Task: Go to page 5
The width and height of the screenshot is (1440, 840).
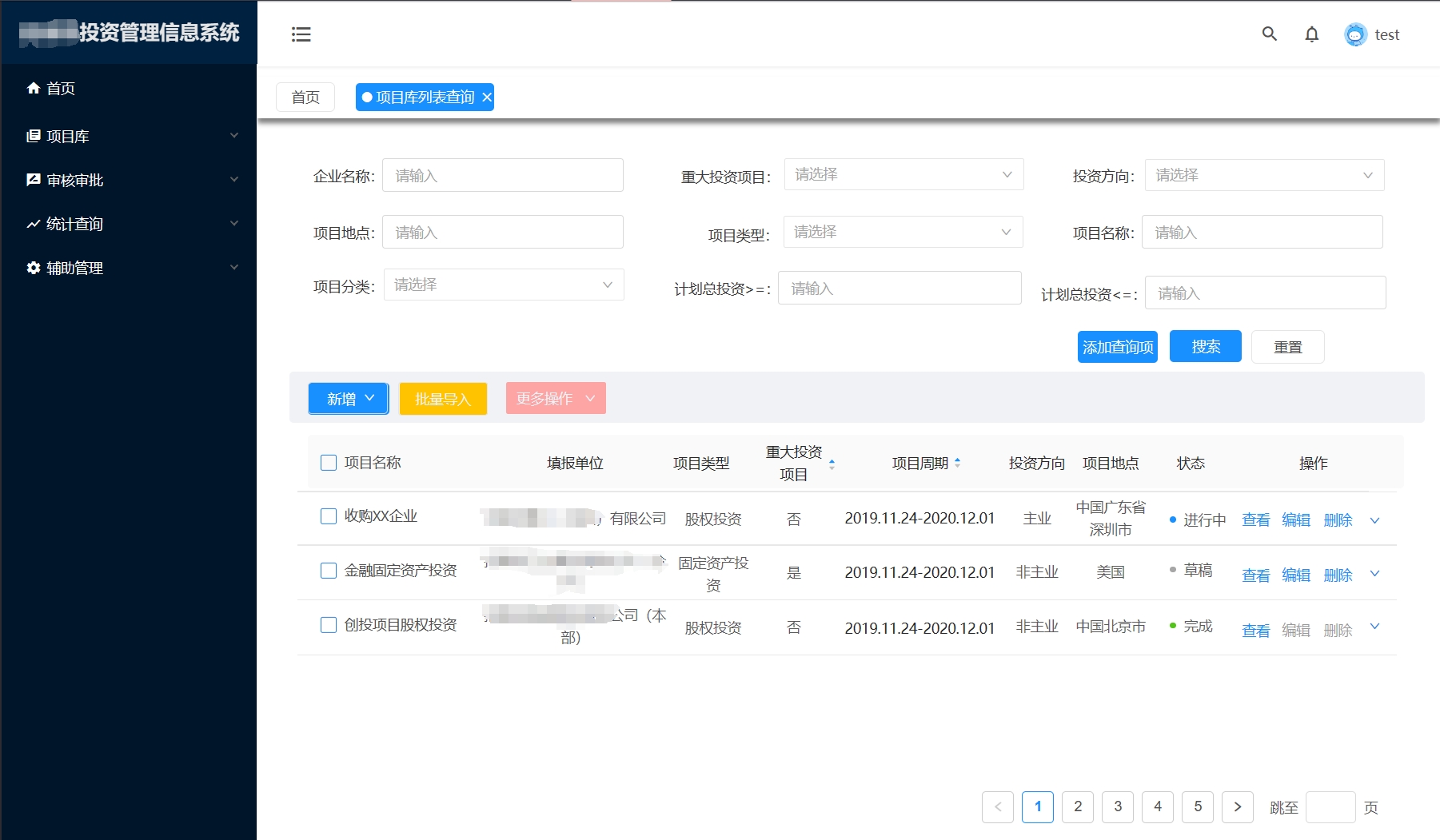Action: 1198,806
